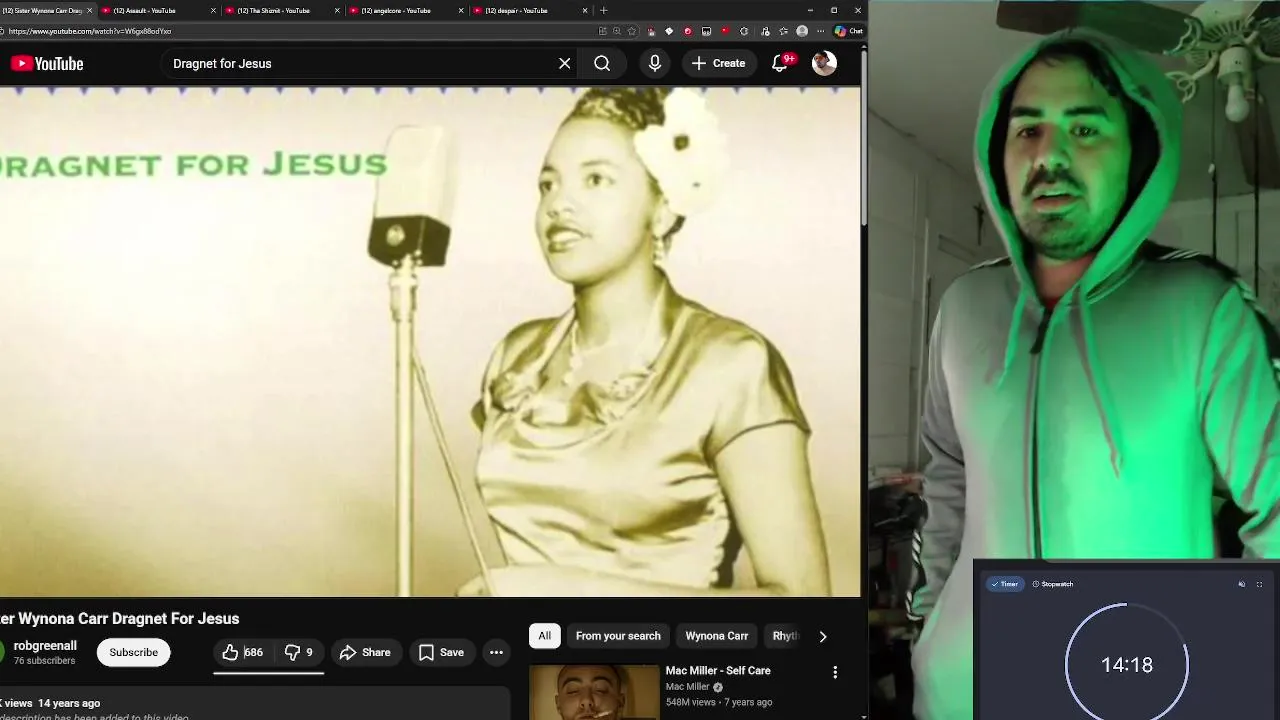Dislike the video (9 dislikes)

pos(298,652)
